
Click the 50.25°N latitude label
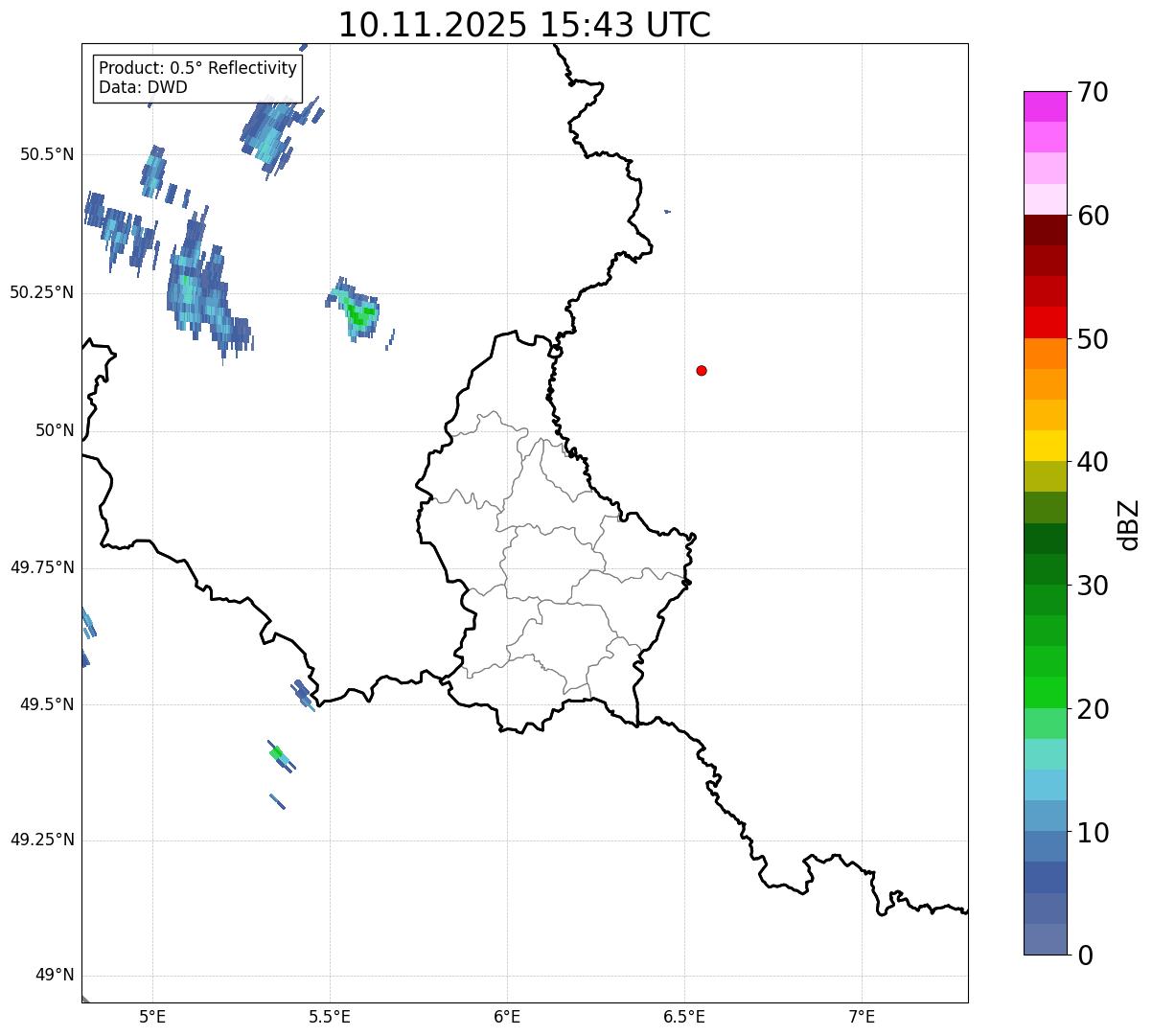(42, 292)
